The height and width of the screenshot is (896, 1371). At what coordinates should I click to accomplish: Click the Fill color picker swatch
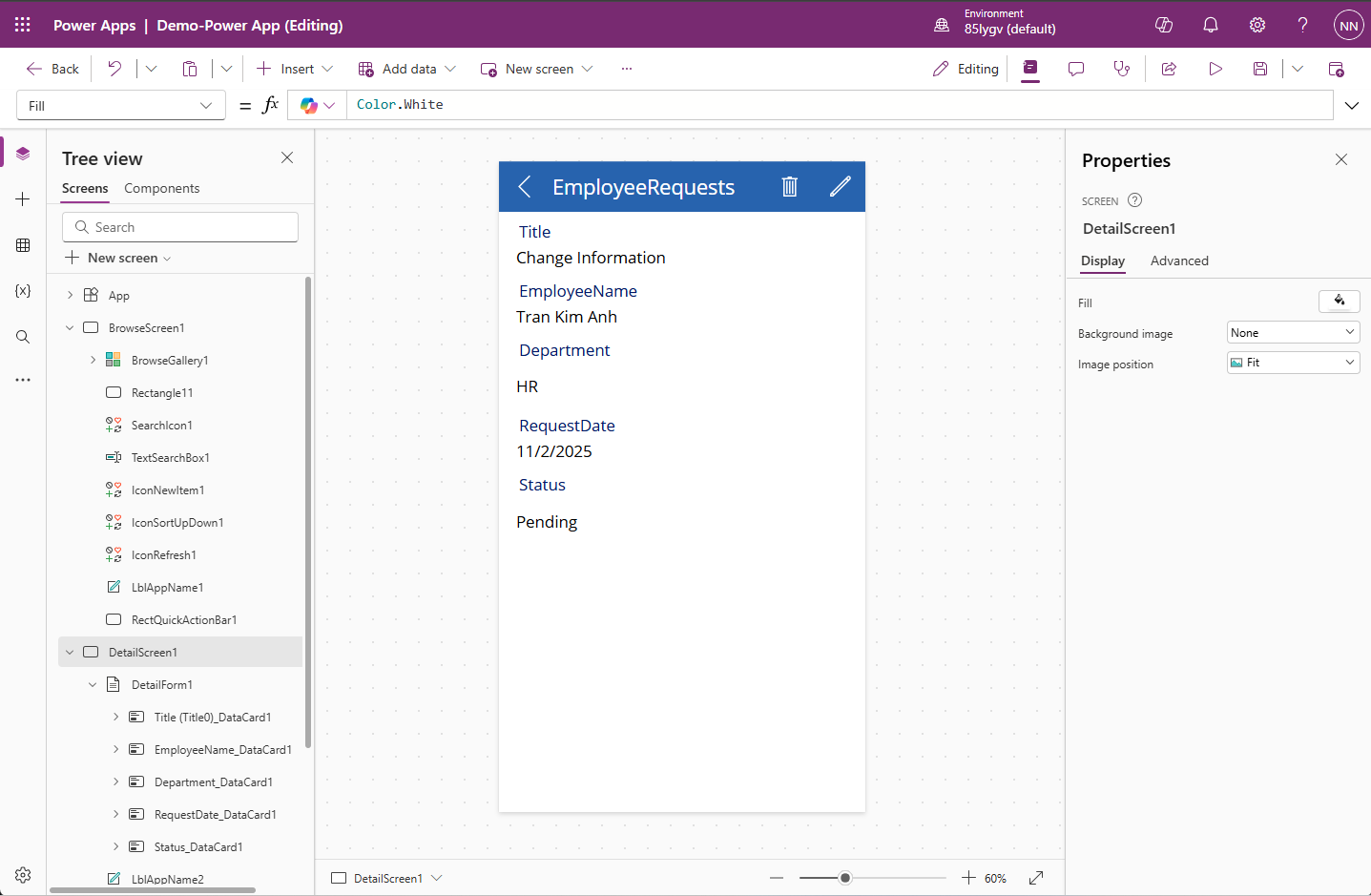click(1339, 302)
